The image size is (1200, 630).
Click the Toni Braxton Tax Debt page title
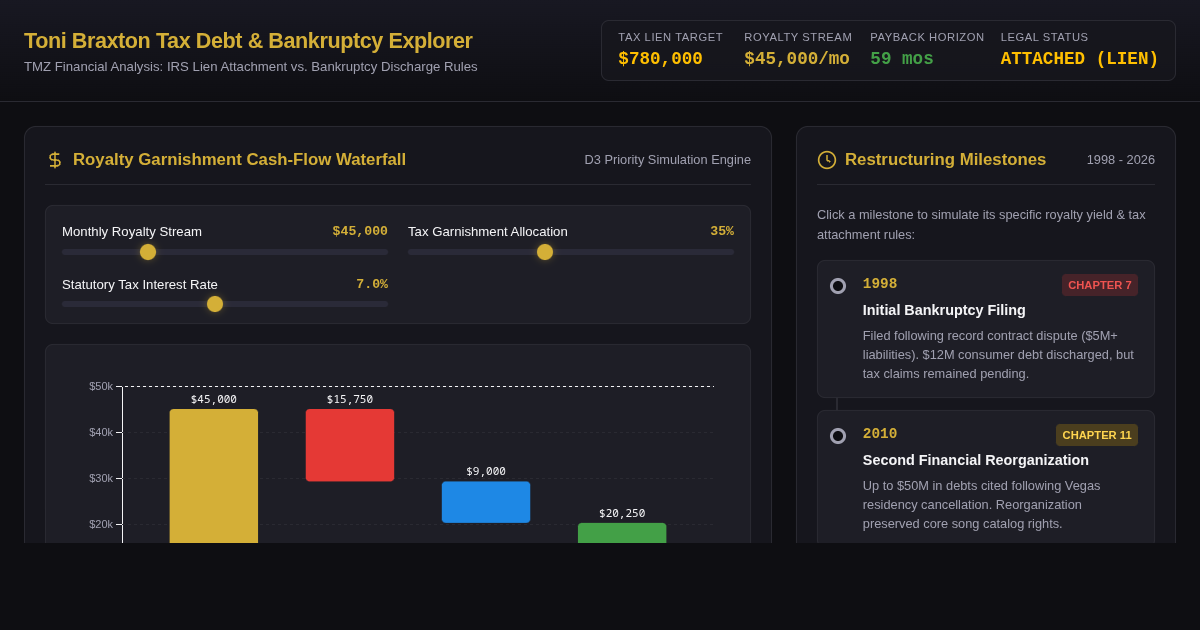click(x=248, y=41)
